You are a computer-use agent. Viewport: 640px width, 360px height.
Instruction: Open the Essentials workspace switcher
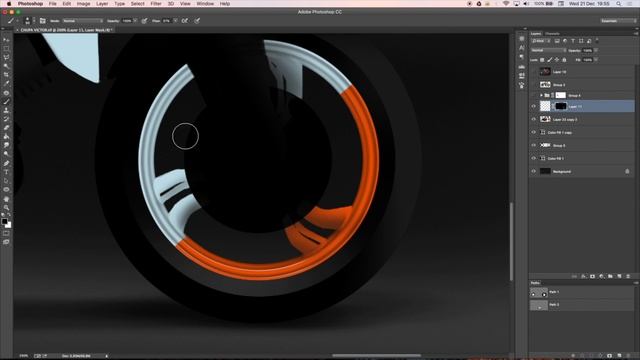coord(618,20)
